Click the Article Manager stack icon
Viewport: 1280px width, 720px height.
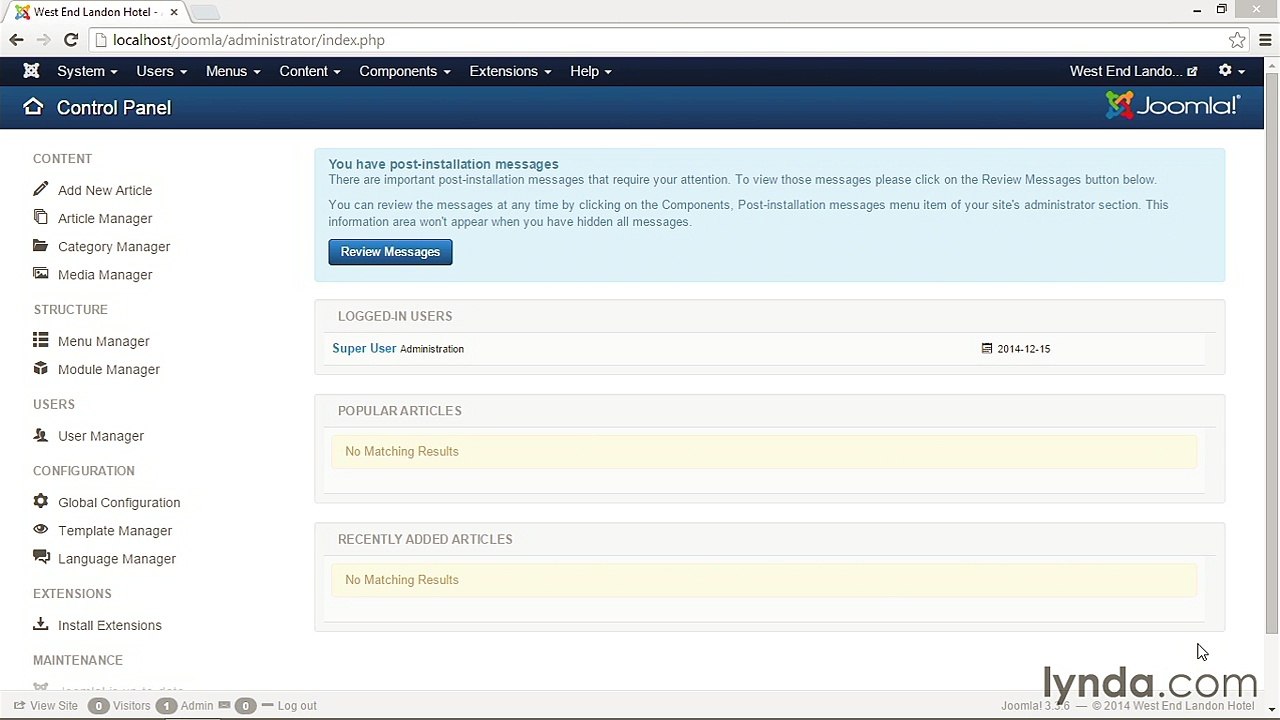(40, 217)
